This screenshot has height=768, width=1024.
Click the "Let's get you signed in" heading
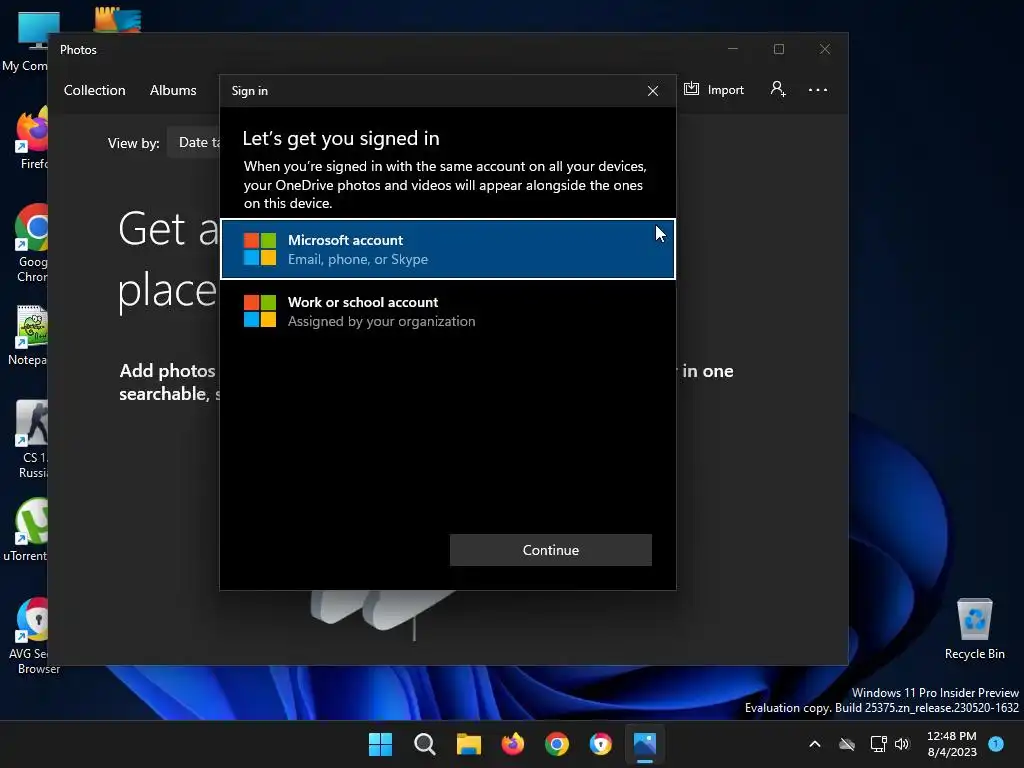pyautogui.click(x=341, y=138)
